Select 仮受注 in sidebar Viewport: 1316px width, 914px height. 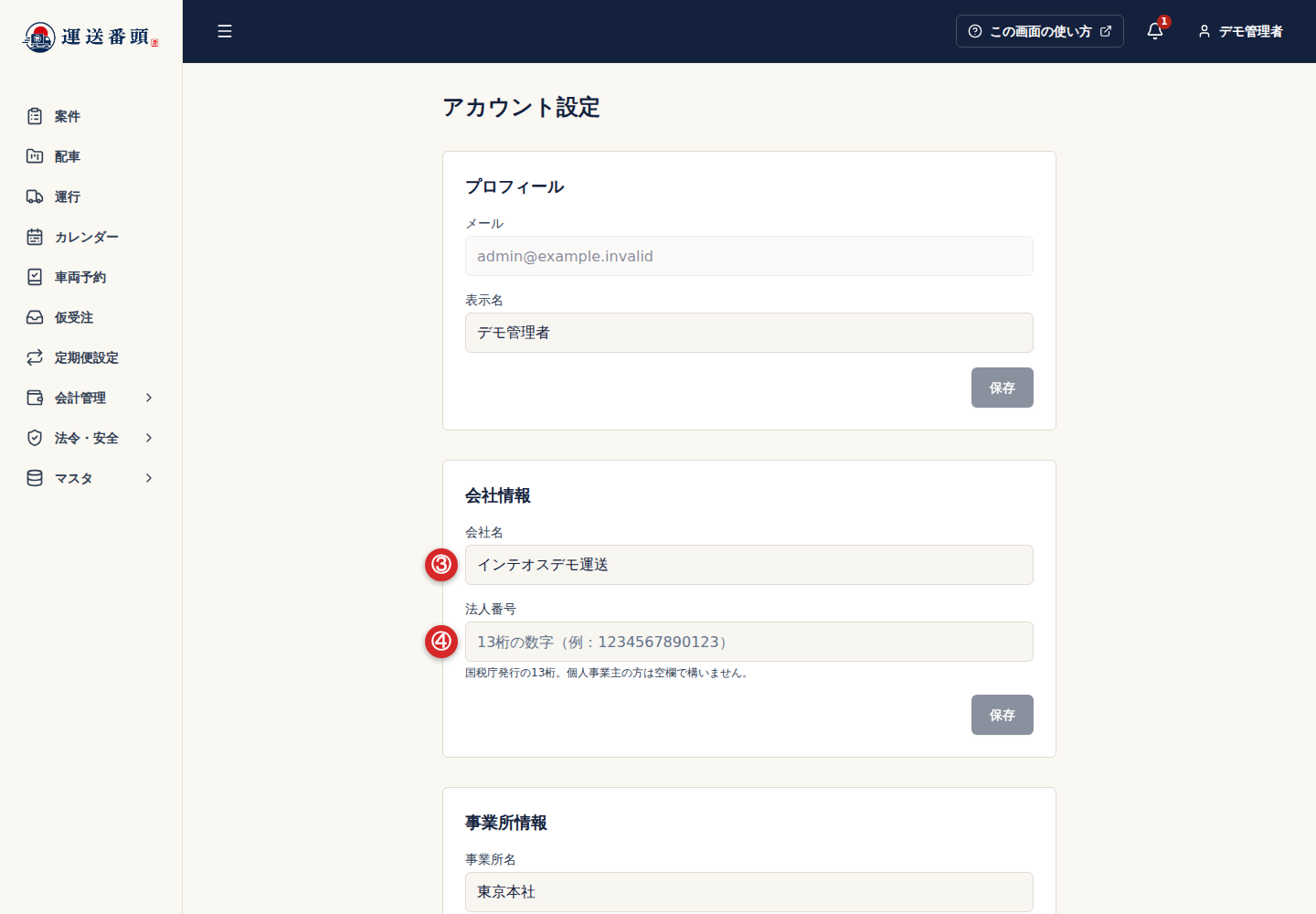tap(90, 317)
